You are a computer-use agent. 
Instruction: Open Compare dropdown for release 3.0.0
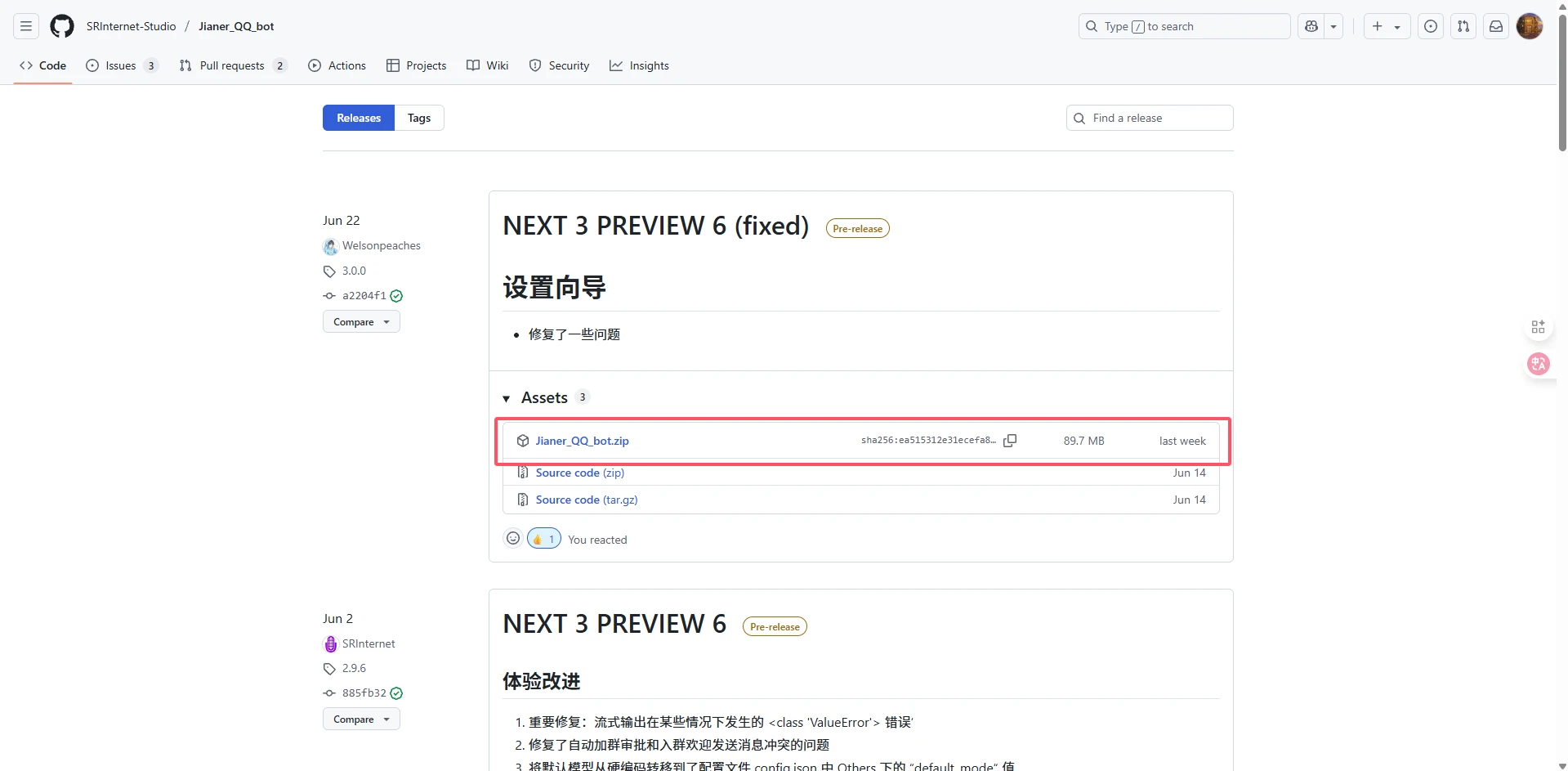click(x=361, y=322)
